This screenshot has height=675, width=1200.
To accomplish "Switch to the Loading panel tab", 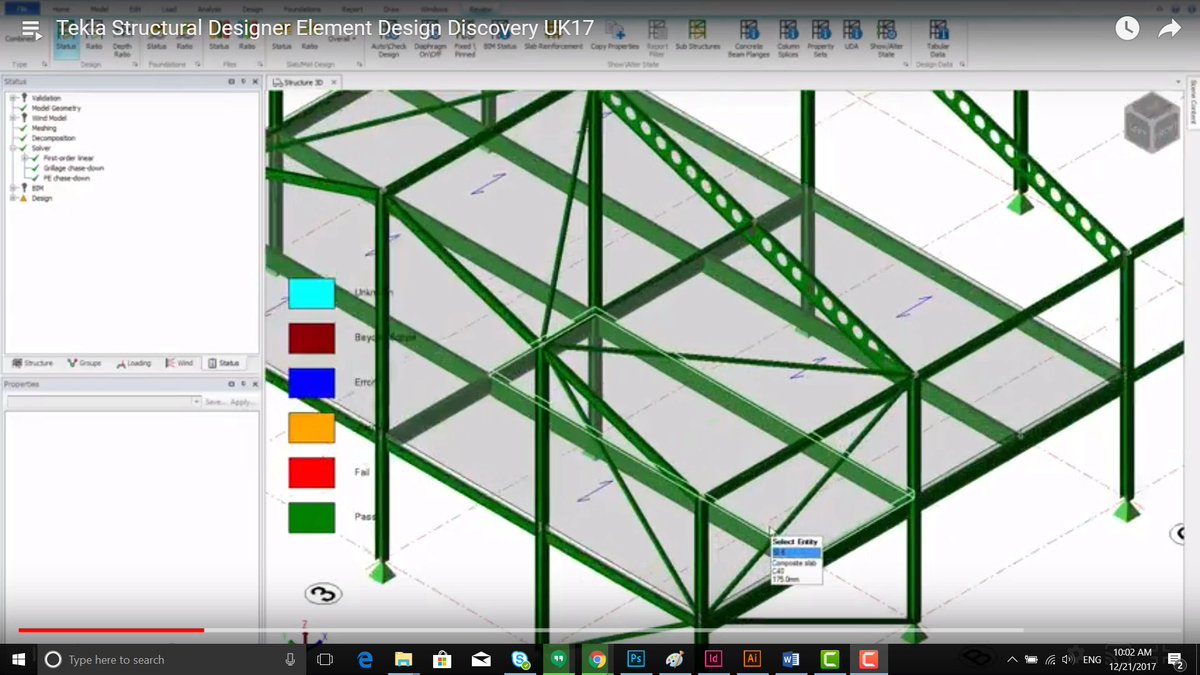I will pyautogui.click(x=134, y=362).
